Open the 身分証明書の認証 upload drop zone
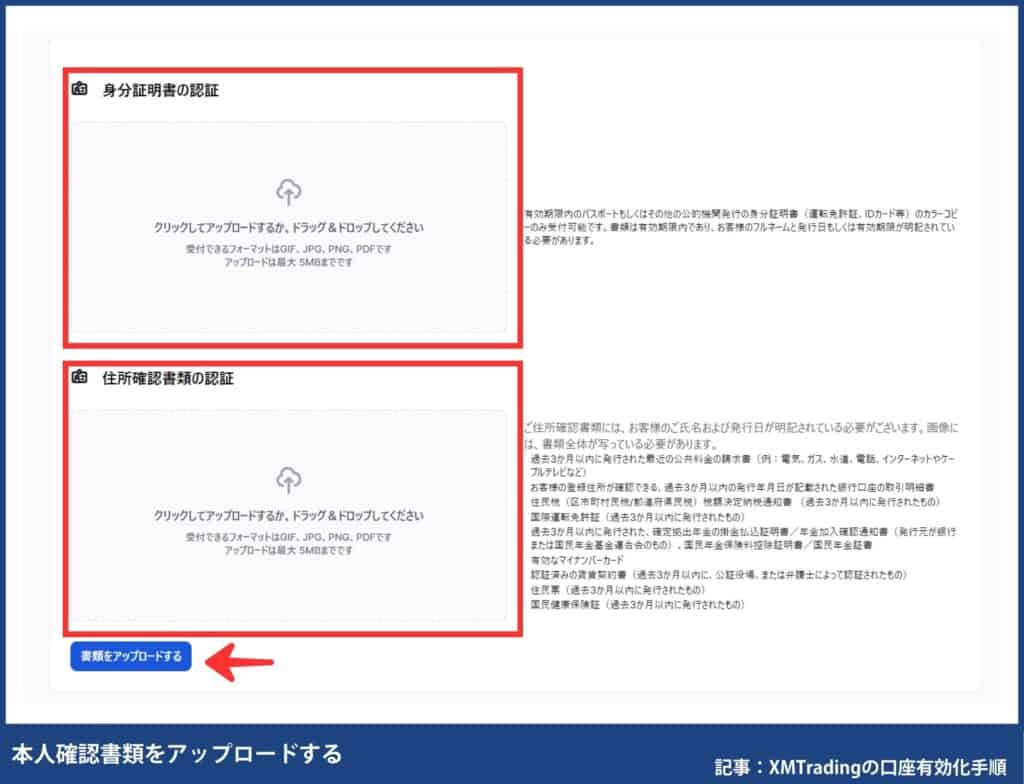This screenshot has width=1024, height=784. pos(288,227)
